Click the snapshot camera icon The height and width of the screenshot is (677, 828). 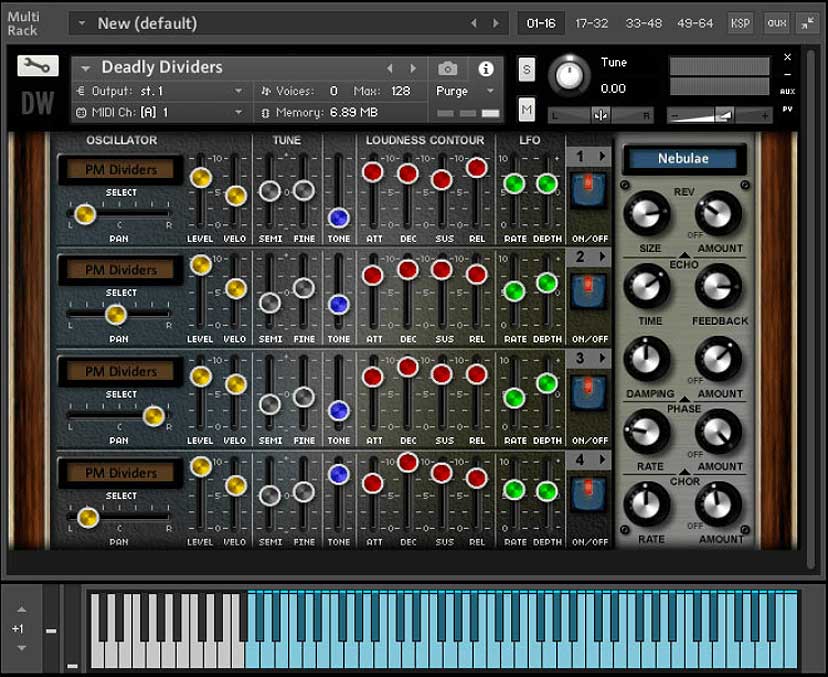pyautogui.click(x=446, y=68)
